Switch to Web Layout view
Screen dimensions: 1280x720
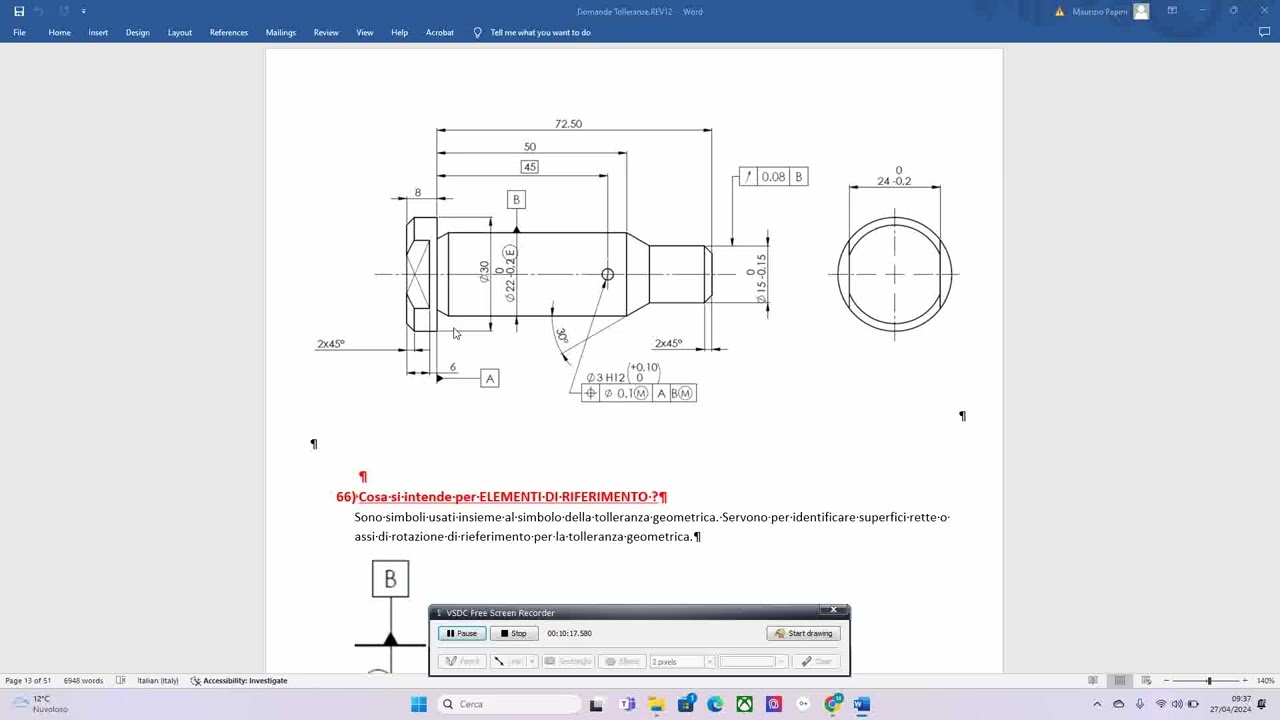(1146, 681)
